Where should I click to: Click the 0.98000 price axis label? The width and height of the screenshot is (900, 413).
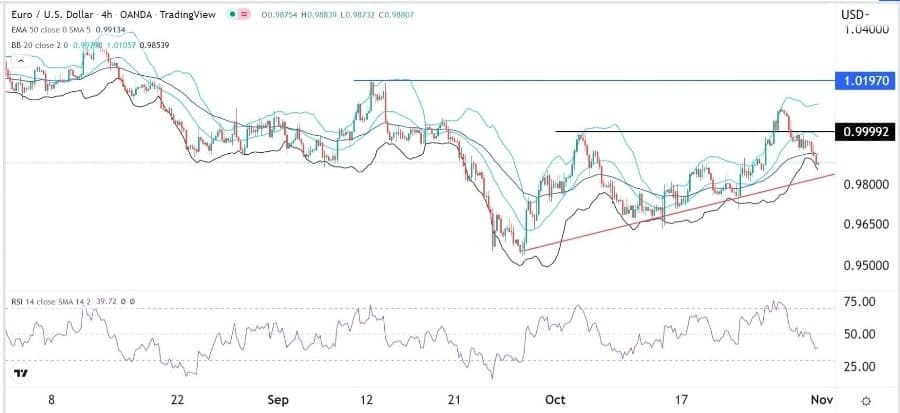coord(864,185)
